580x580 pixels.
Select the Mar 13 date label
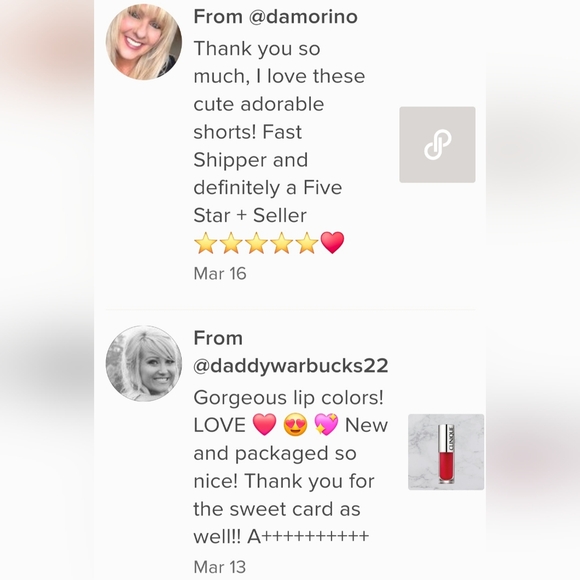tap(220, 567)
